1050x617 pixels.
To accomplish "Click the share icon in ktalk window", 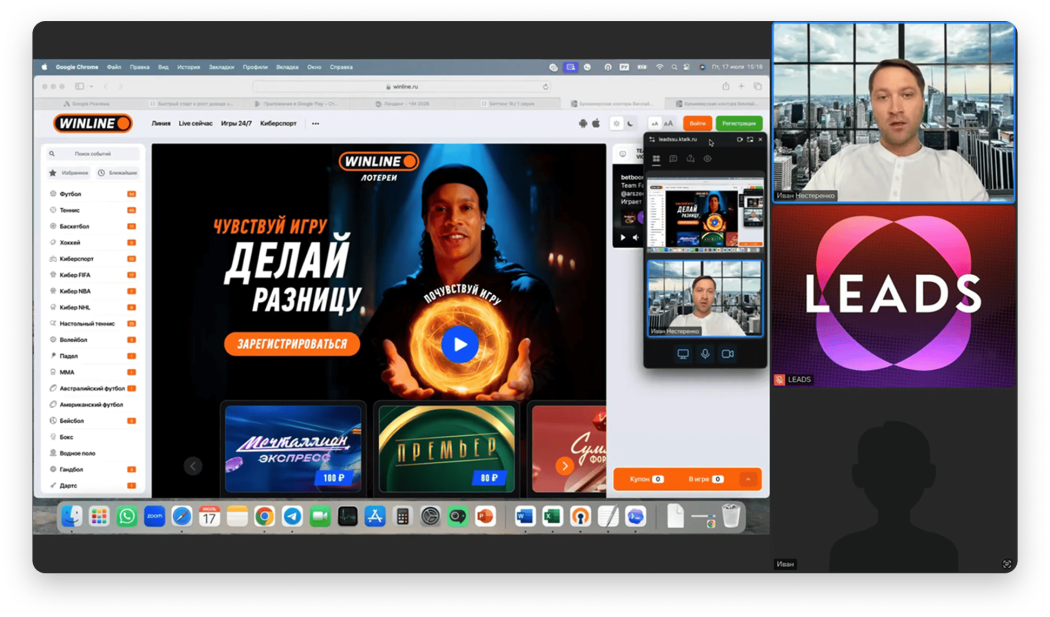I will tap(690, 159).
